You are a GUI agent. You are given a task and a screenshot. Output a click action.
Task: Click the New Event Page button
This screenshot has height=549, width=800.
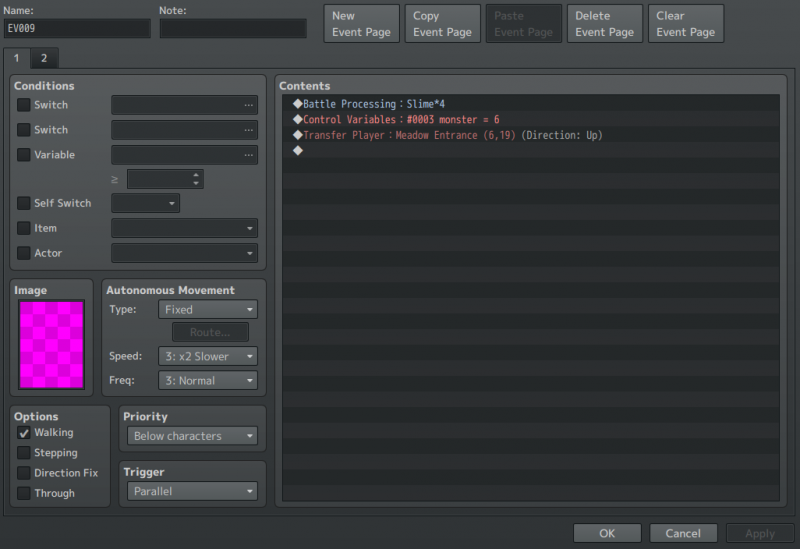pos(361,23)
